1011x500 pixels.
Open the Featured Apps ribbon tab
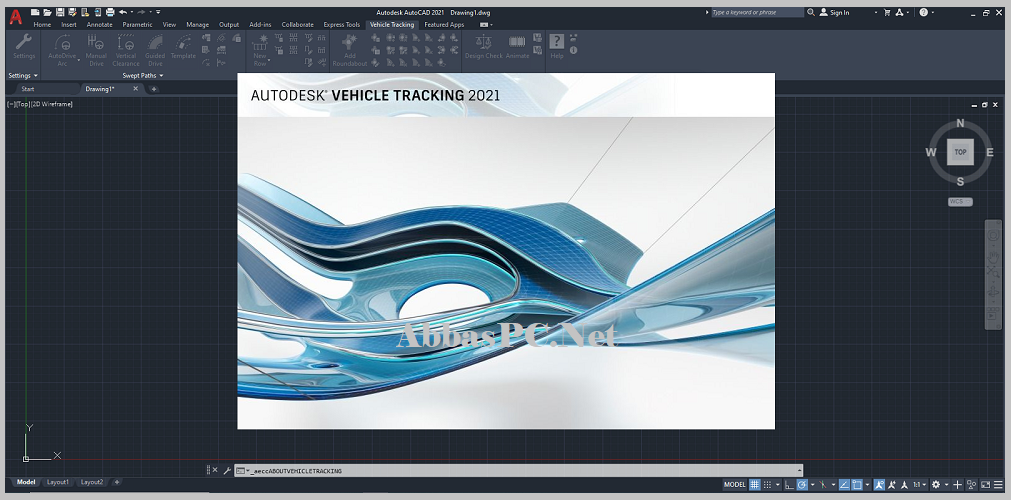(x=444, y=25)
